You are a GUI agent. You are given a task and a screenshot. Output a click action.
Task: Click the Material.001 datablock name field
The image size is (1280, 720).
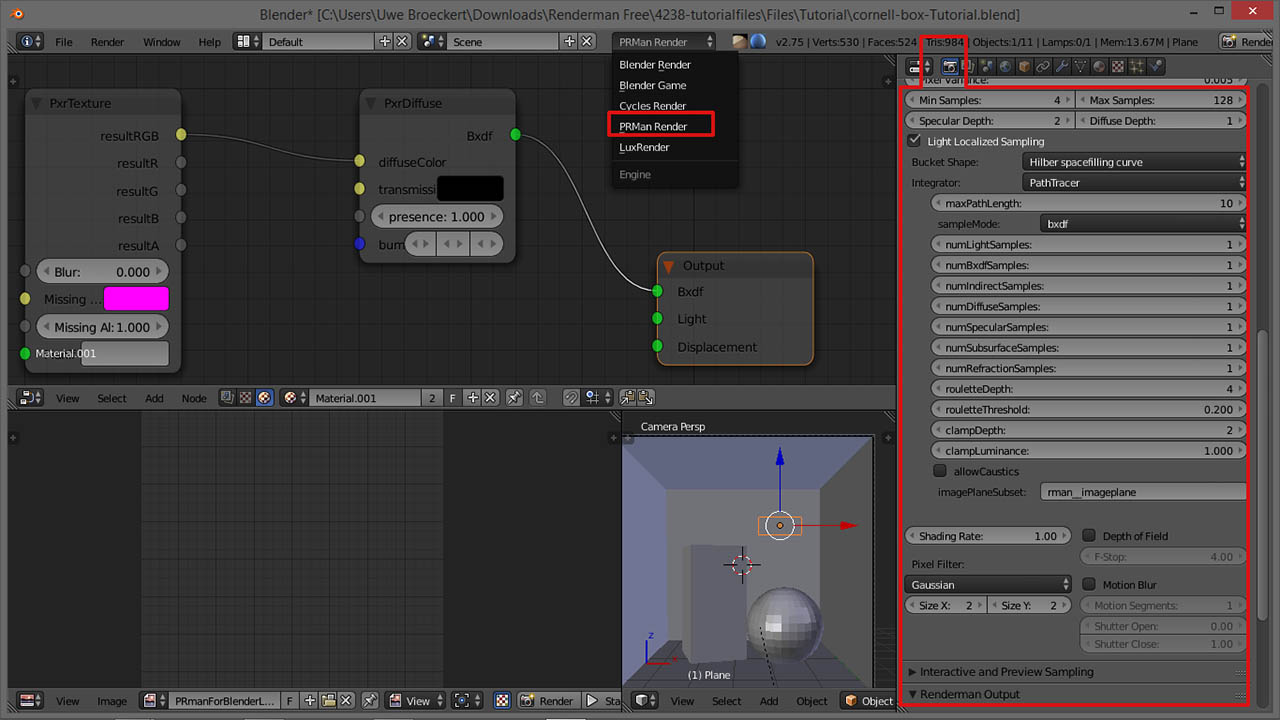(365, 398)
